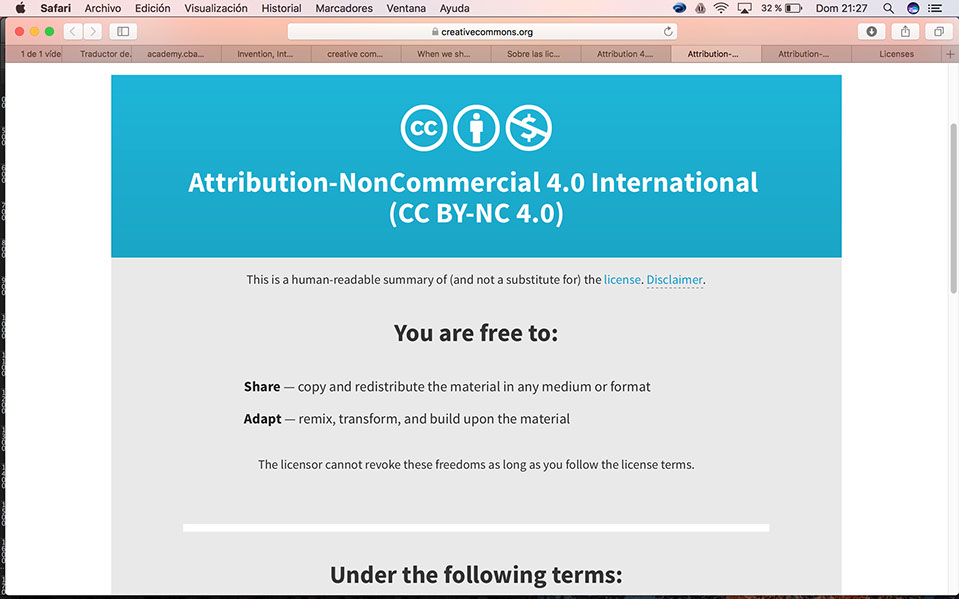This screenshot has width=959, height=599.
Task: Open the 'Disclaimer' link
Action: [675, 280]
